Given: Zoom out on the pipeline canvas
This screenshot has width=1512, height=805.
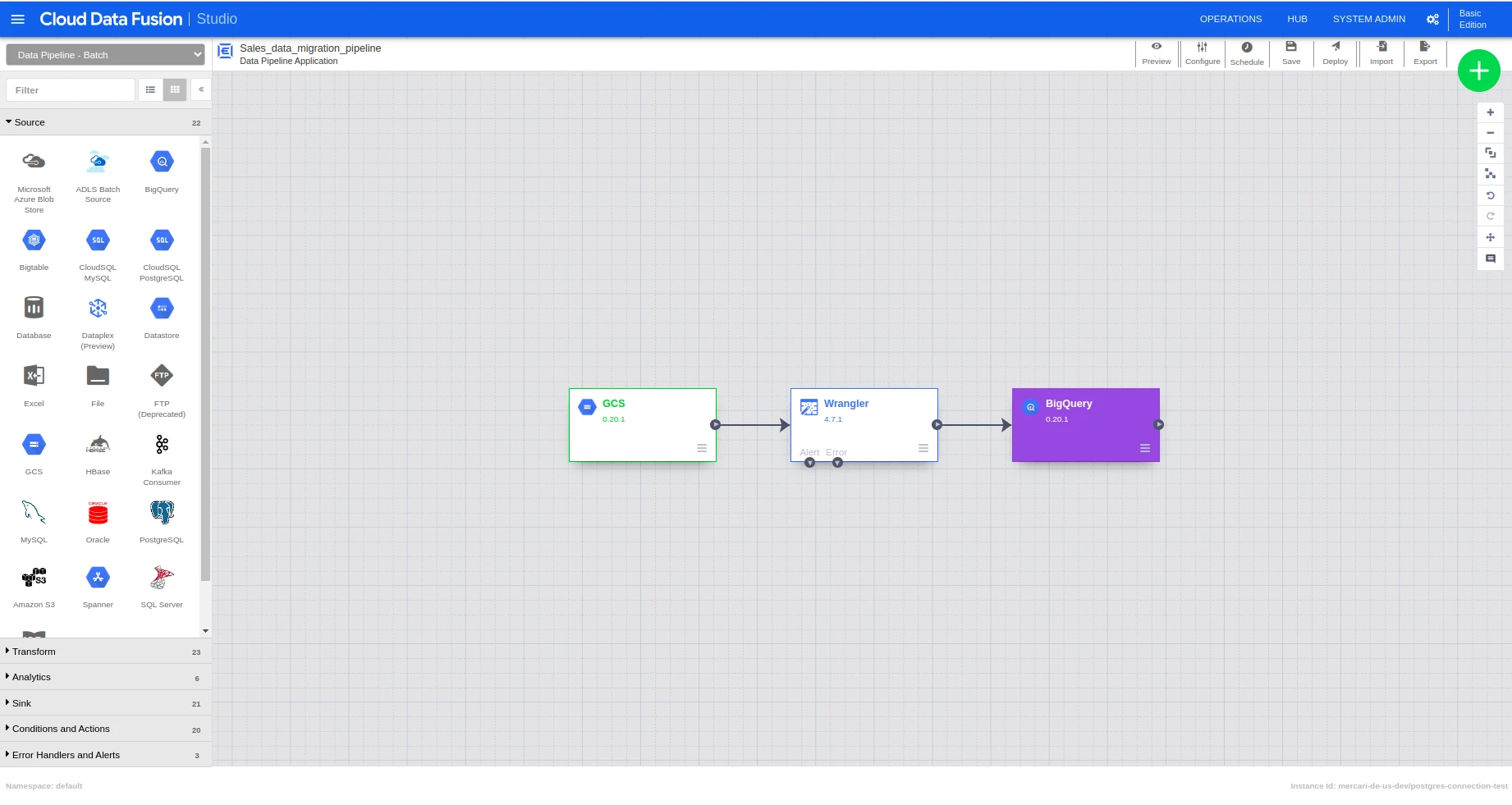Looking at the screenshot, I should click(x=1490, y=133).
